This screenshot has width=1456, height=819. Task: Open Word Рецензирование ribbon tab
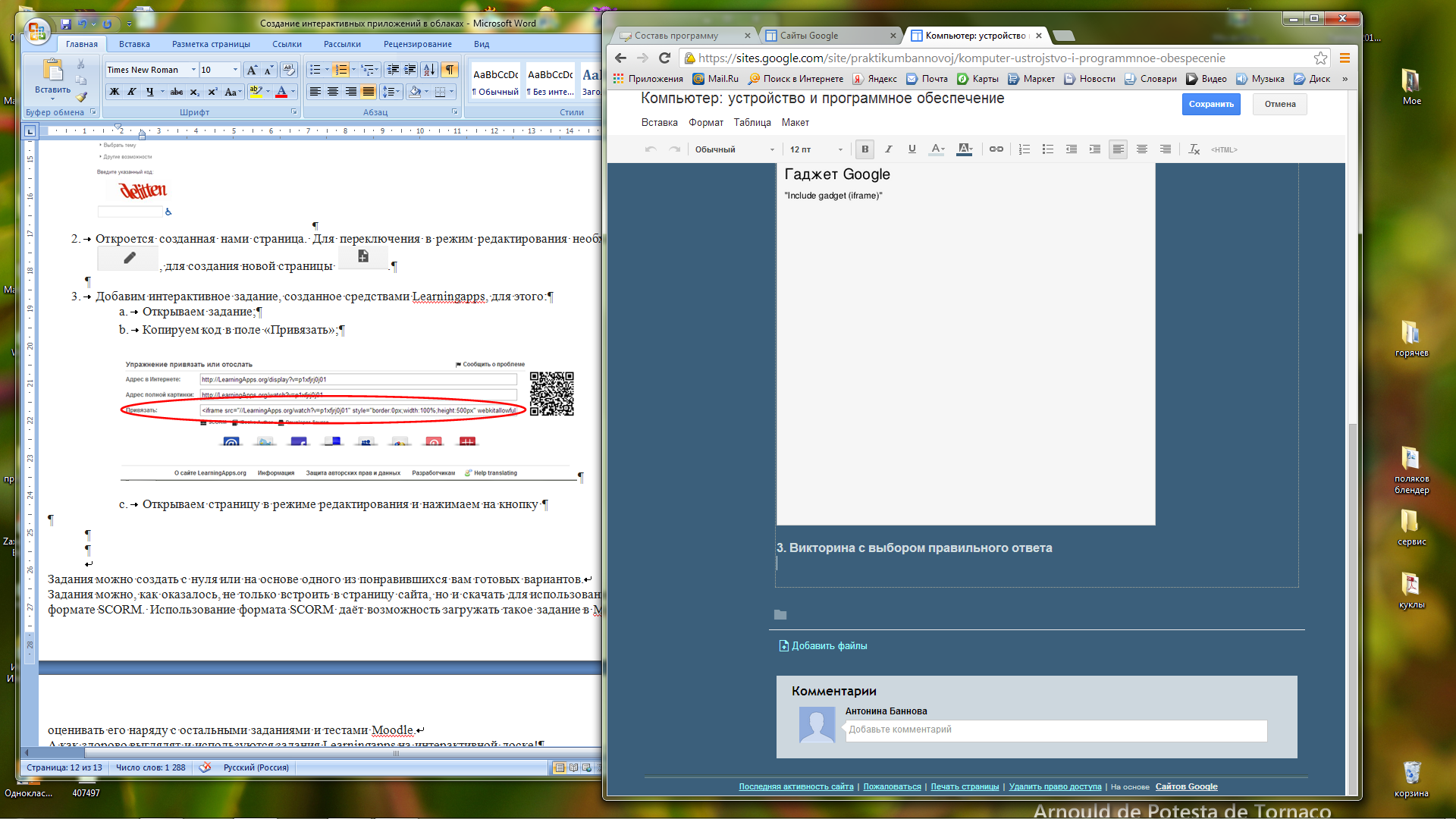[418, 45]
